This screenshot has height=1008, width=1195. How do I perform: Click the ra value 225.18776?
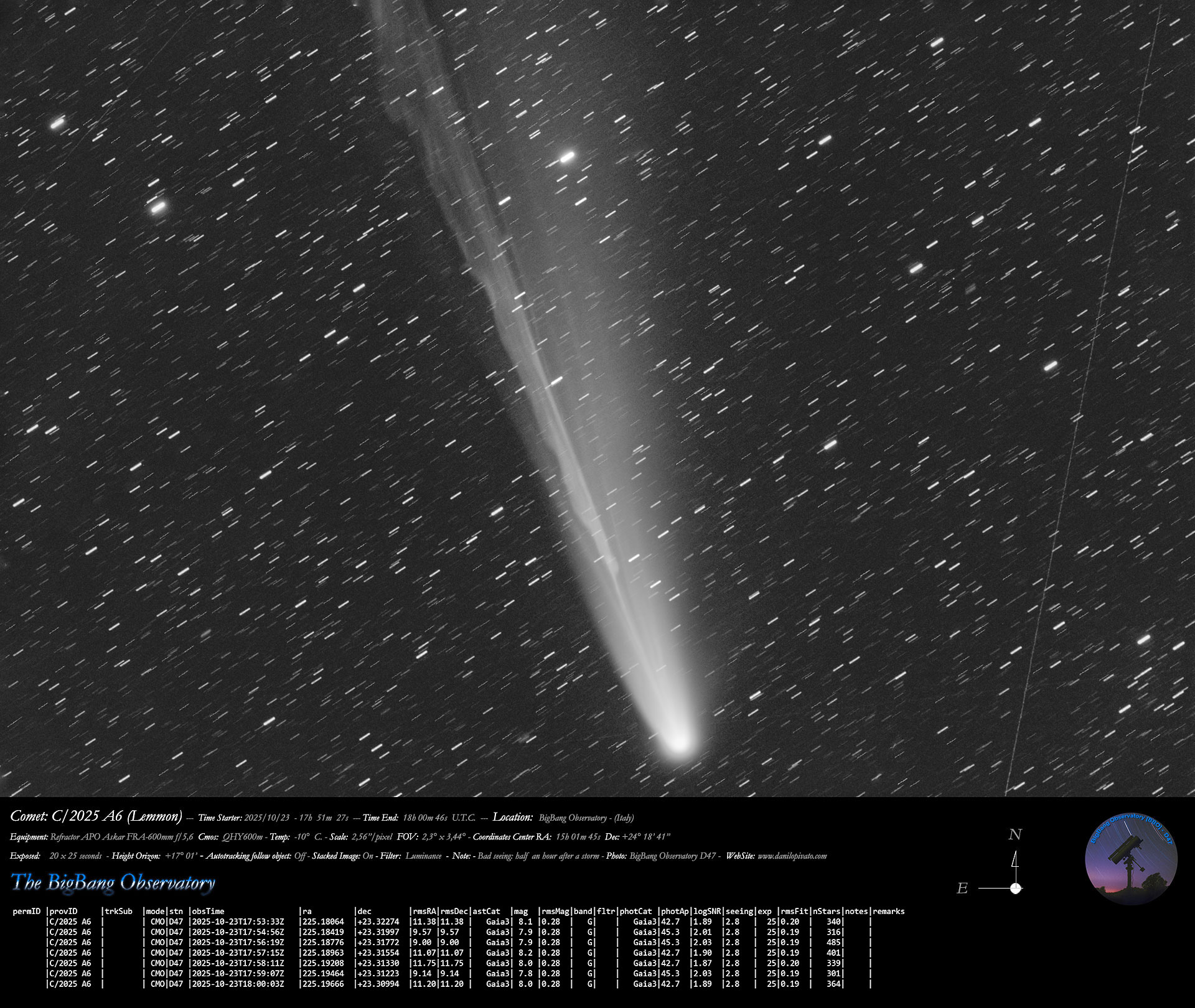(x=322, y=943)
